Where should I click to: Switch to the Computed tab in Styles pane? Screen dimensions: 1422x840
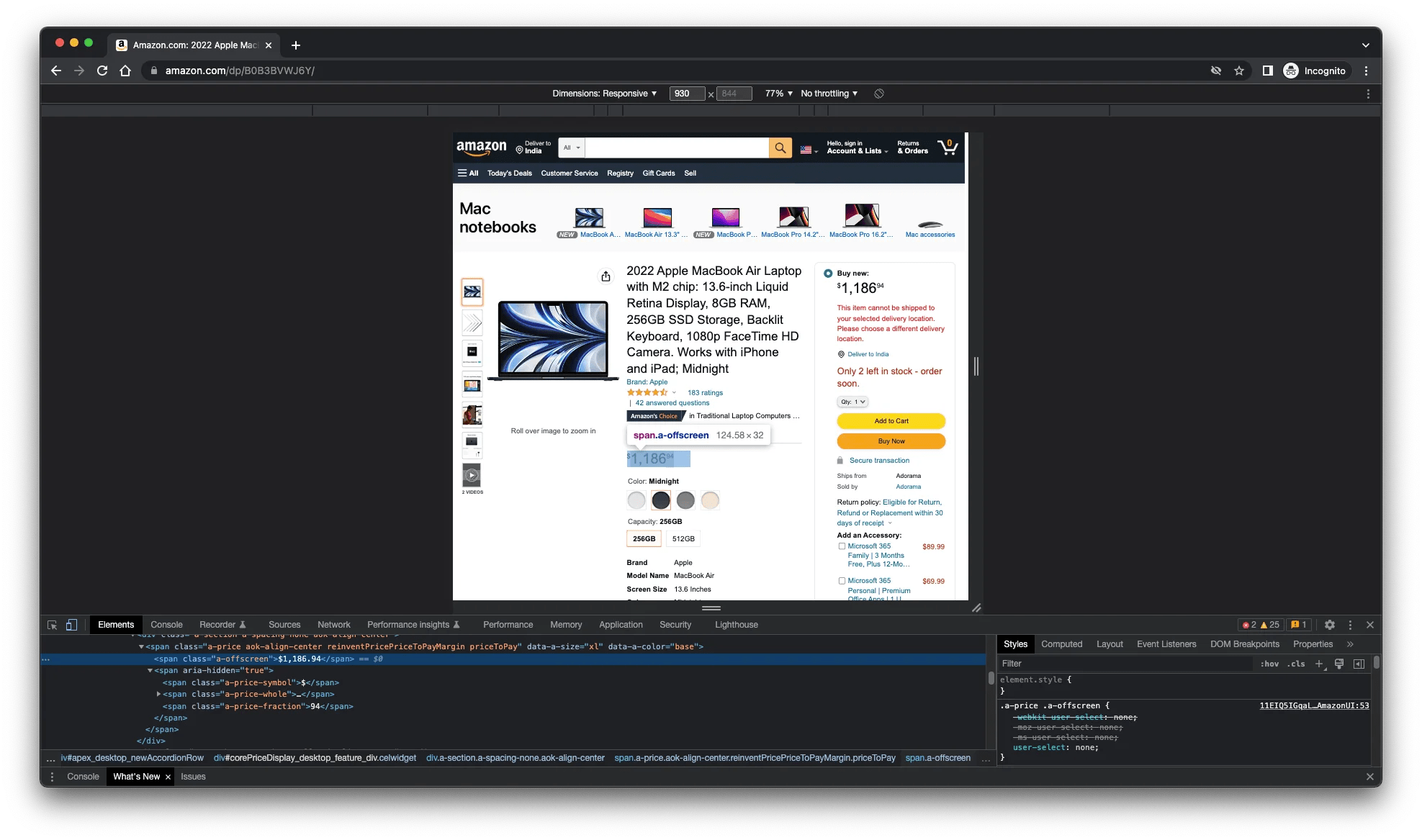1061,643
